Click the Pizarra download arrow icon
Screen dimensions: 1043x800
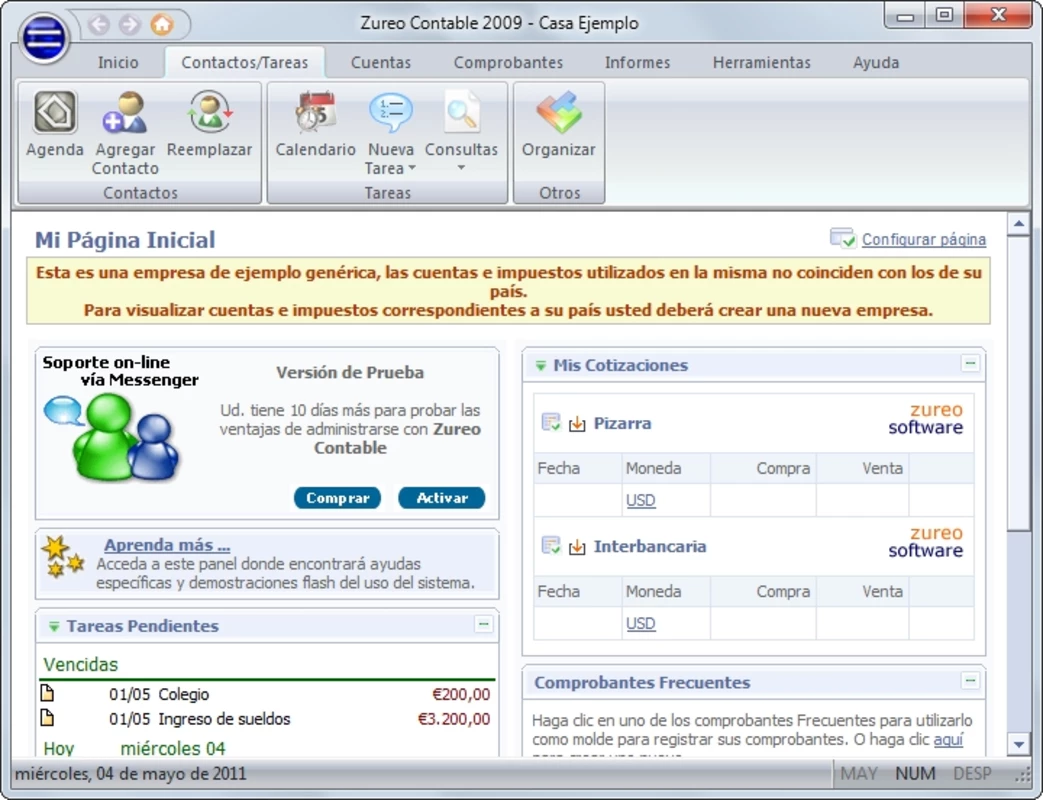pos(577,424)
